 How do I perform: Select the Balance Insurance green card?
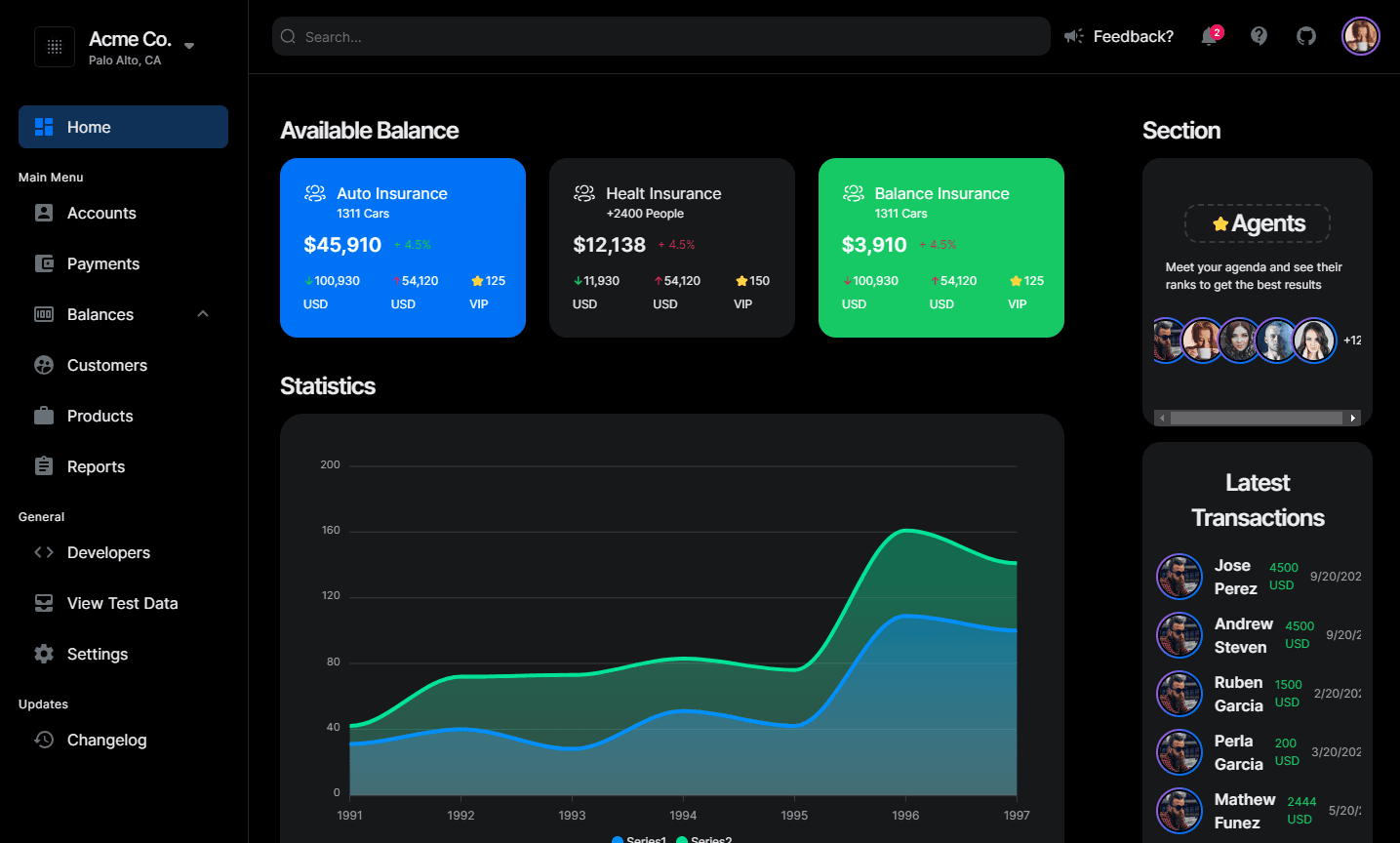941,248
